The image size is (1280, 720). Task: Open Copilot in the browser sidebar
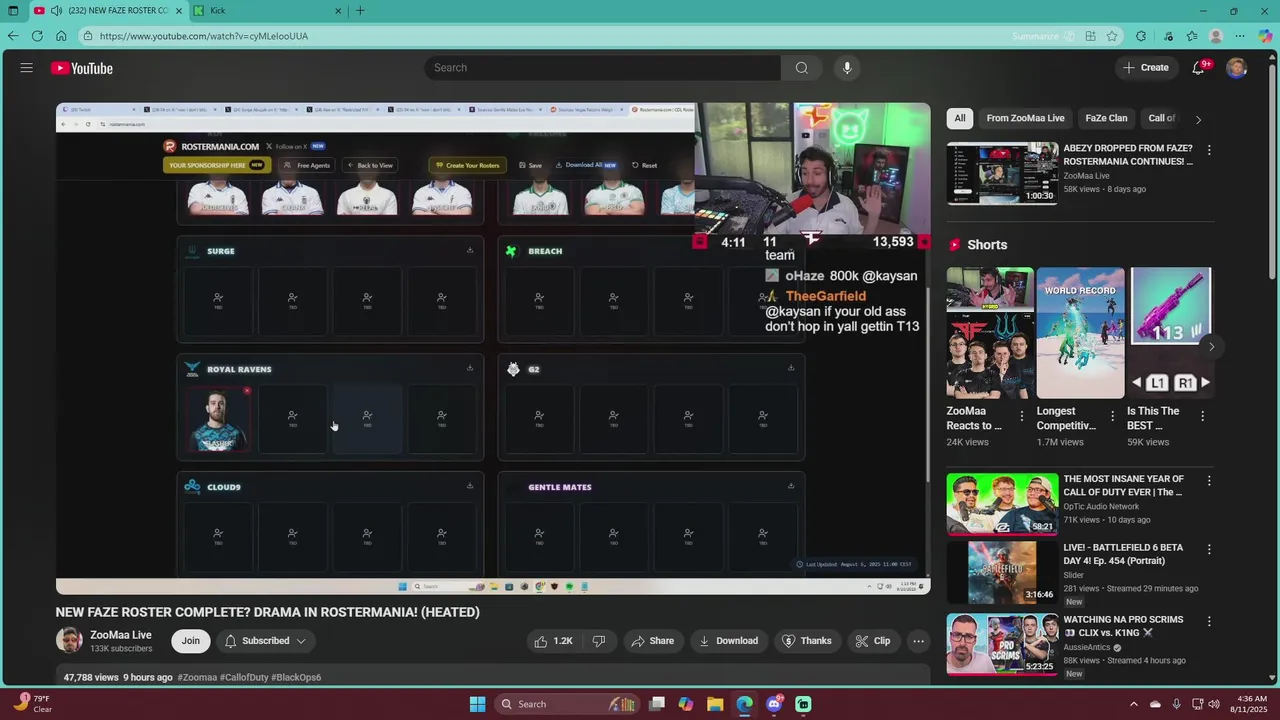[x=1266, y=36]
